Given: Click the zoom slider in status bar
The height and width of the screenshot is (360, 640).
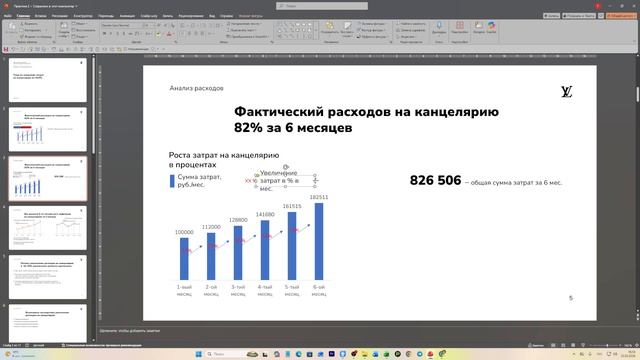Looking at the screenshot, I should coord(607,345).
